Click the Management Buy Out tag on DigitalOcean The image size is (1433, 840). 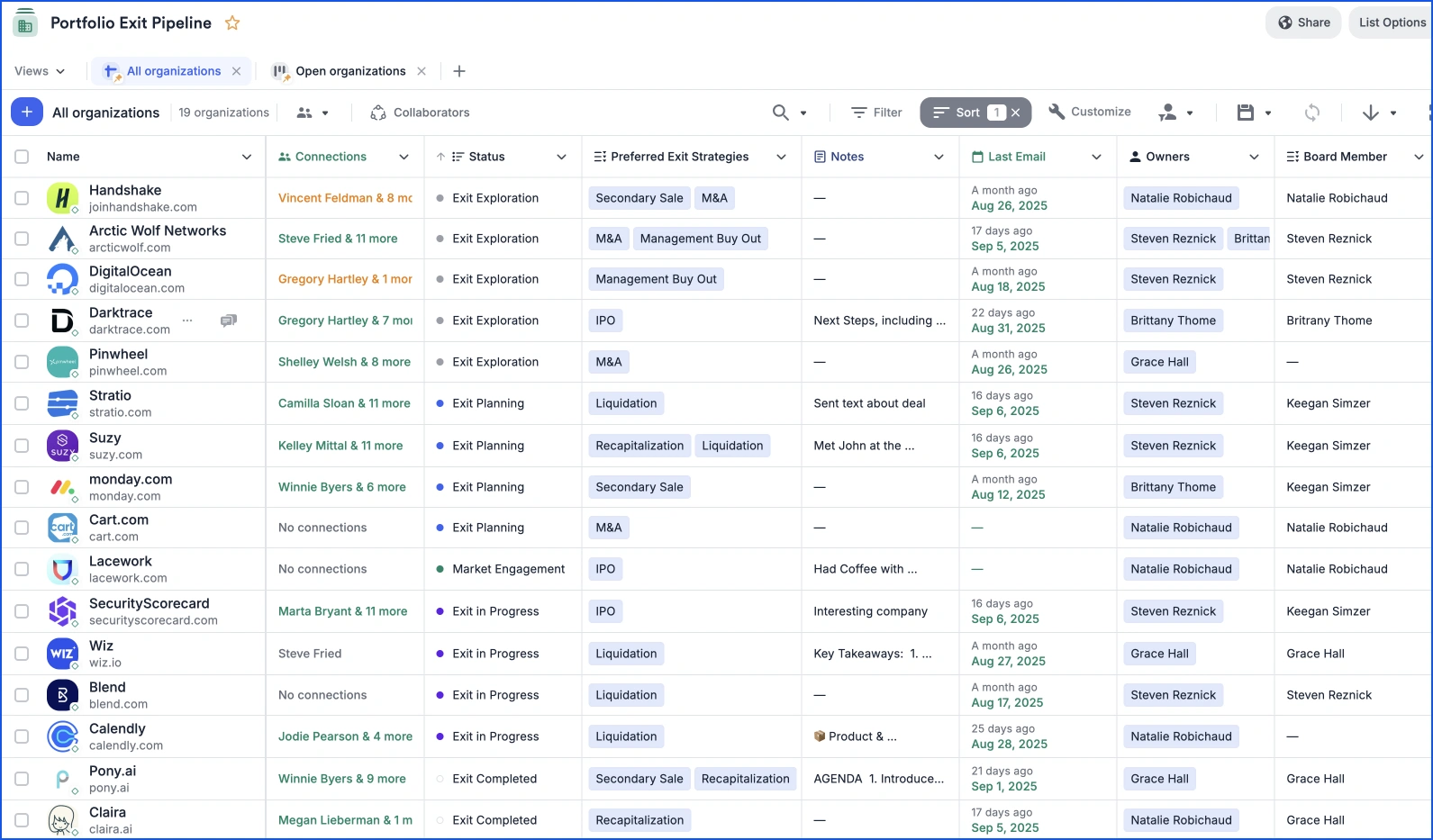tap(657, 279)
